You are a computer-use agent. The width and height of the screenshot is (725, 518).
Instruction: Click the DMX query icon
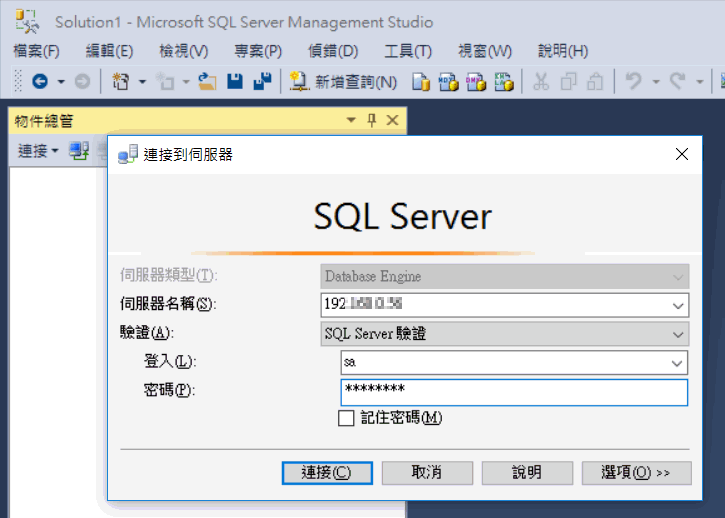point(476,82)
